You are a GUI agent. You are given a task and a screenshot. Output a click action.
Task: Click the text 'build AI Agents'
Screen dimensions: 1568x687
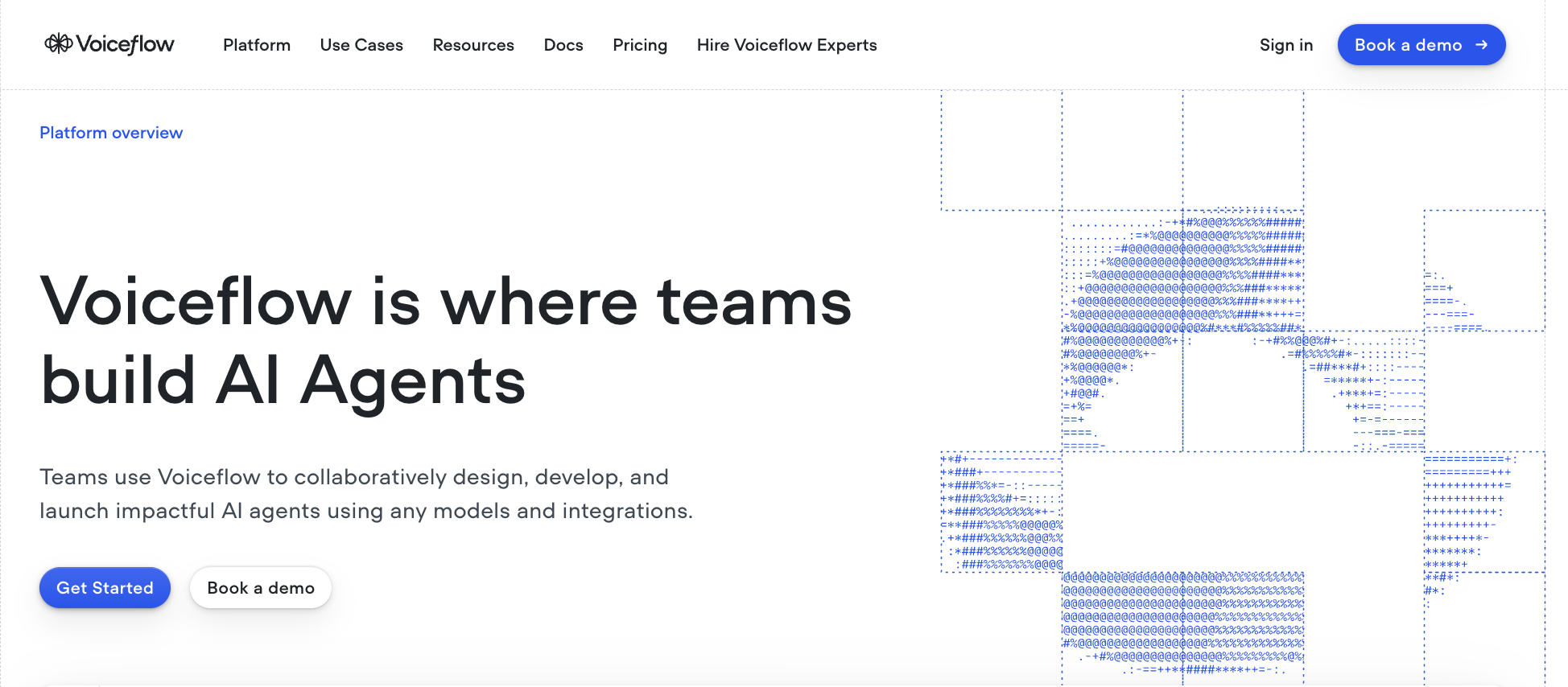click(283, 381)
